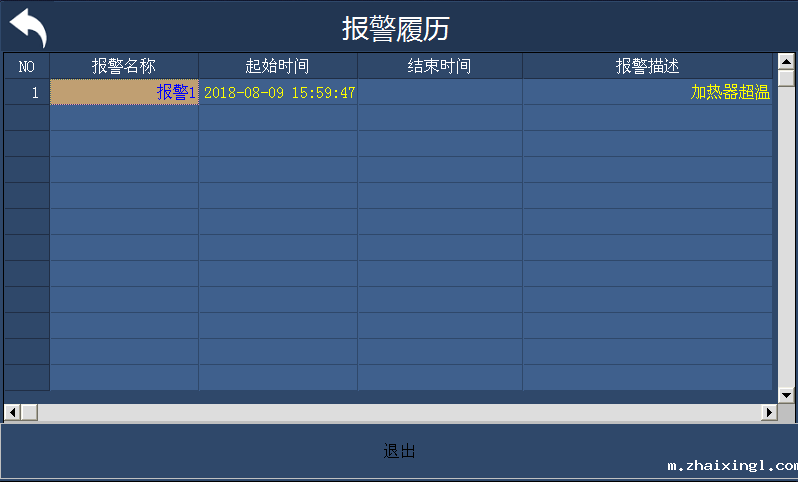Click the empty 结束时间 cell of row 1

tap(439, 92)
